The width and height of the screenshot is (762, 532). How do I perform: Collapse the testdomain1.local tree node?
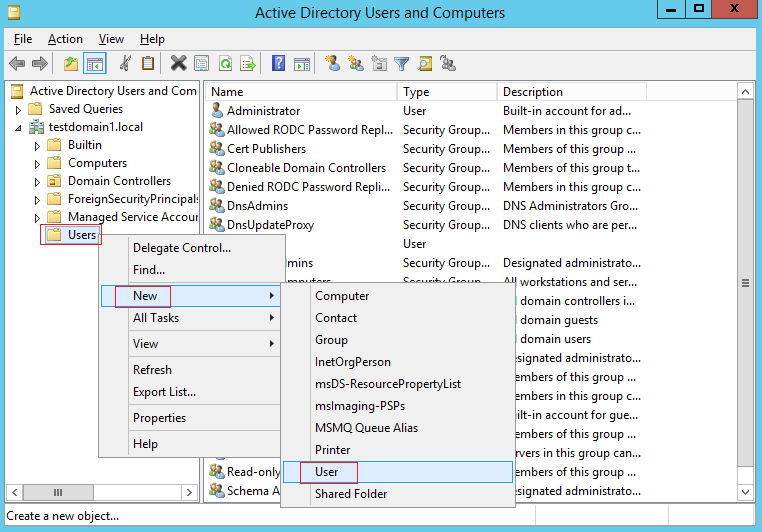tap(18, 128)
